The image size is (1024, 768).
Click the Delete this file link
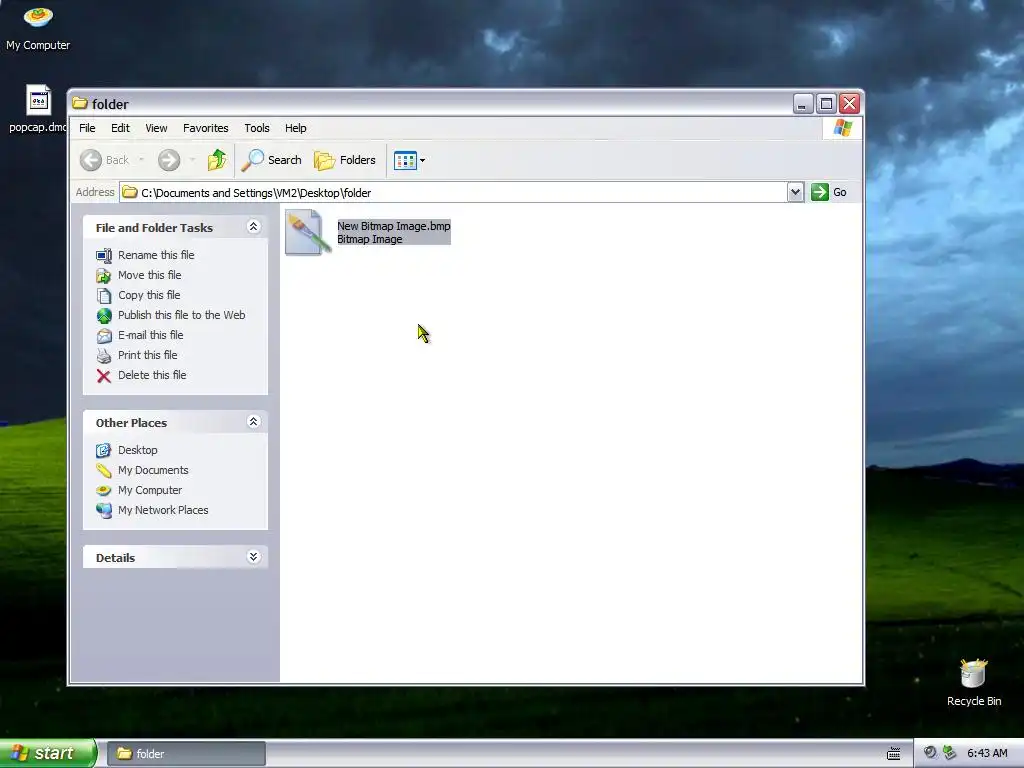pos(152,376)
